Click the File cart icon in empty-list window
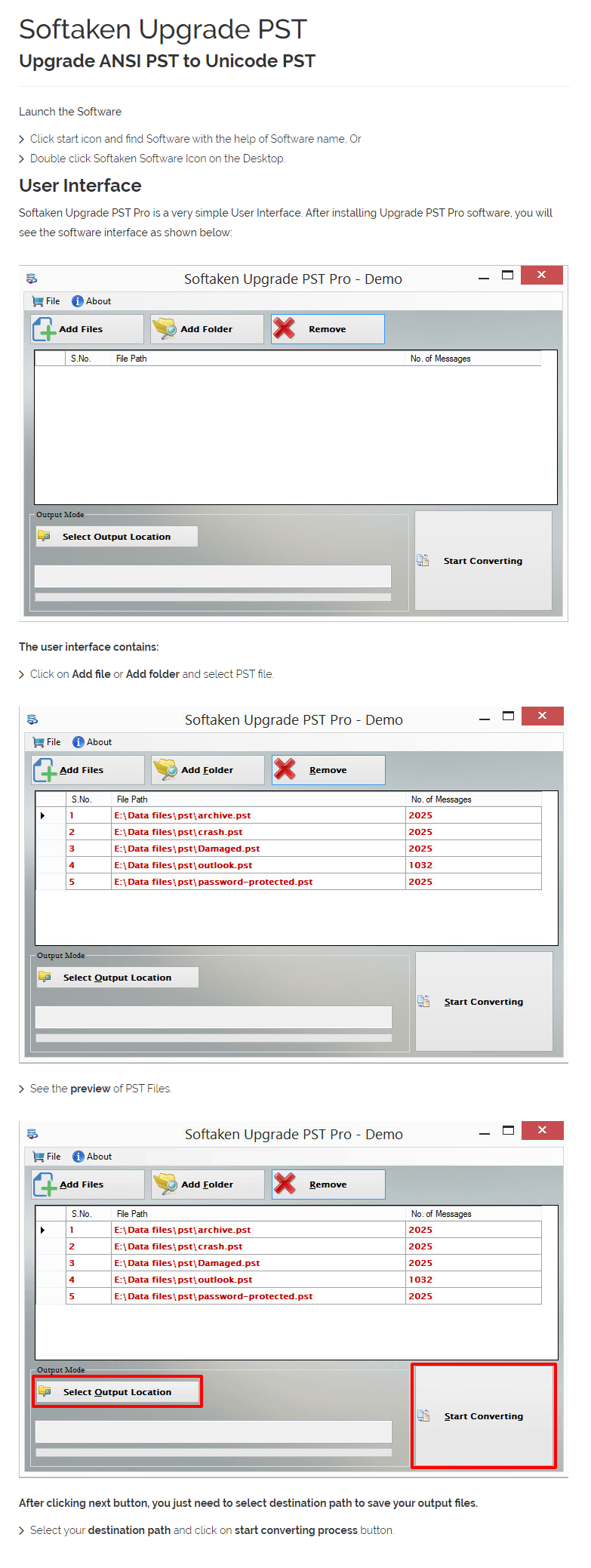The width and height of the screenshot is (591, 1568). coord(38,301)
